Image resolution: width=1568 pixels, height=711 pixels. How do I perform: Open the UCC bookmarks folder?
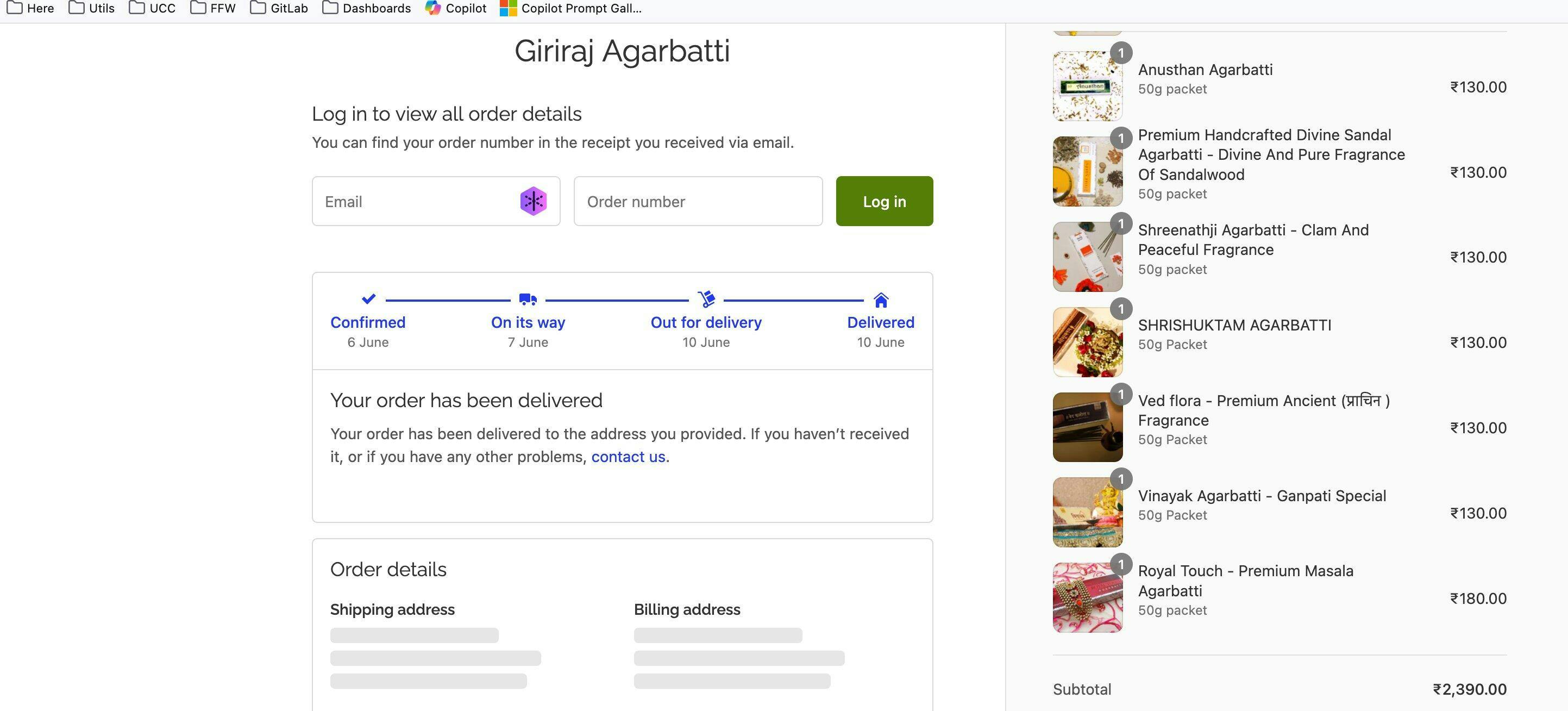tap(152, 9)
